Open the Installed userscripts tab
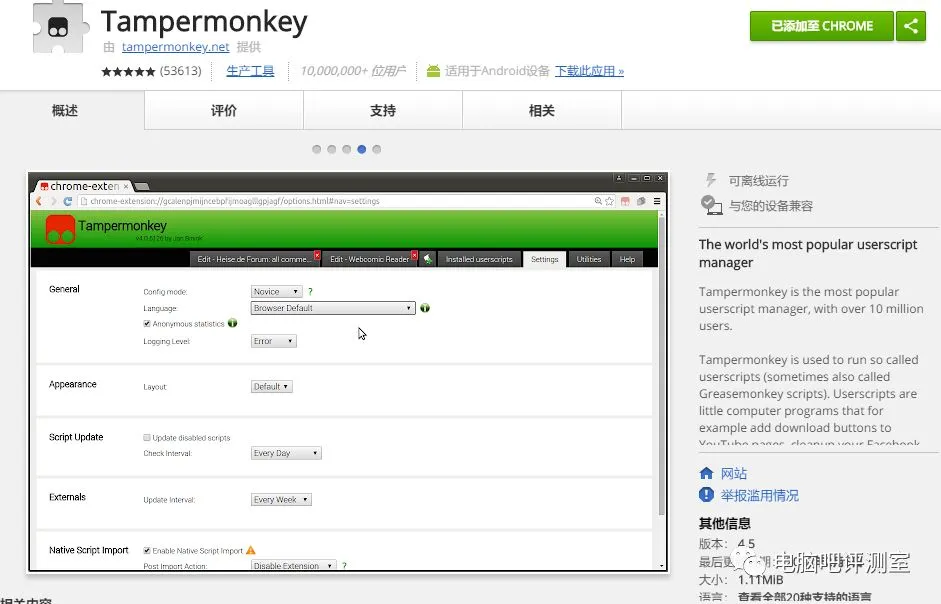This screenshot has height=604, width=941. coord(479,259)
